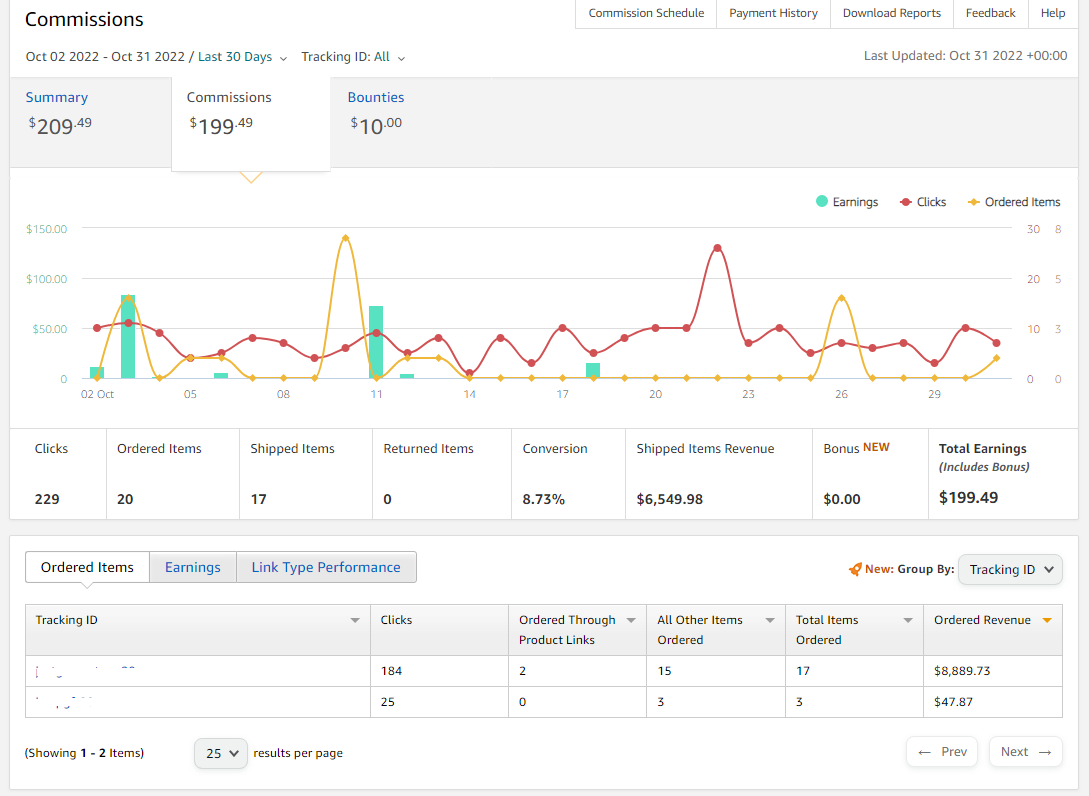
Task: Sort by Total Items Ordered arrow
Action: 908,620
